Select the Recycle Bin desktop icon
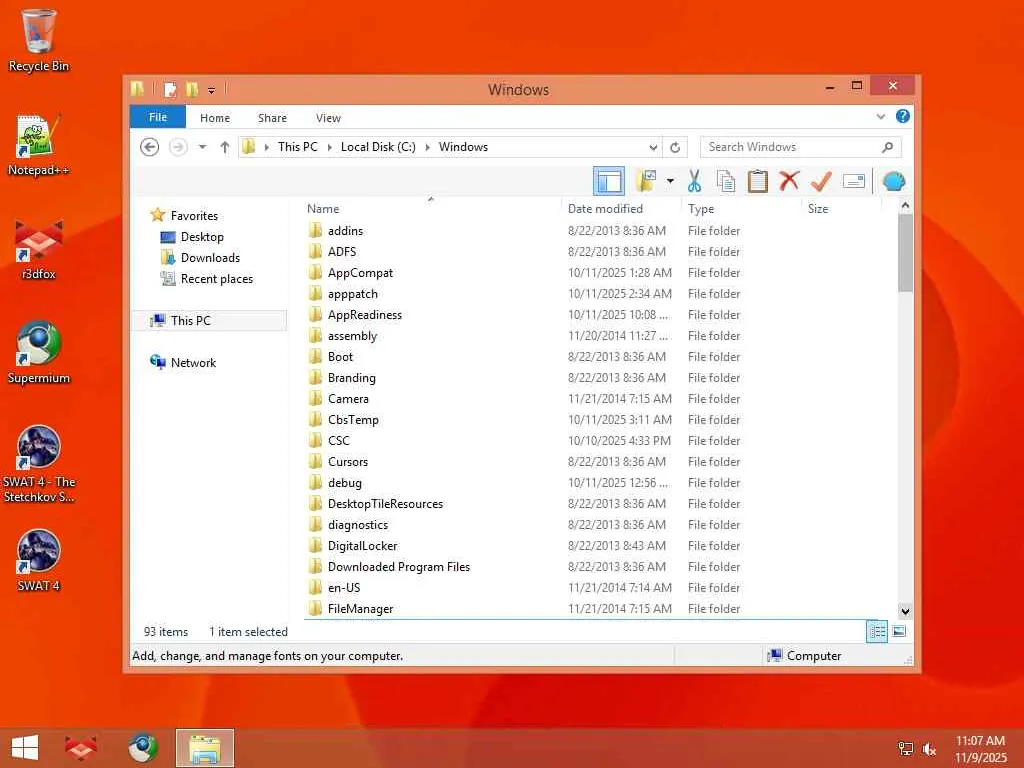The image size is (1024, 768). coord(39,40)
